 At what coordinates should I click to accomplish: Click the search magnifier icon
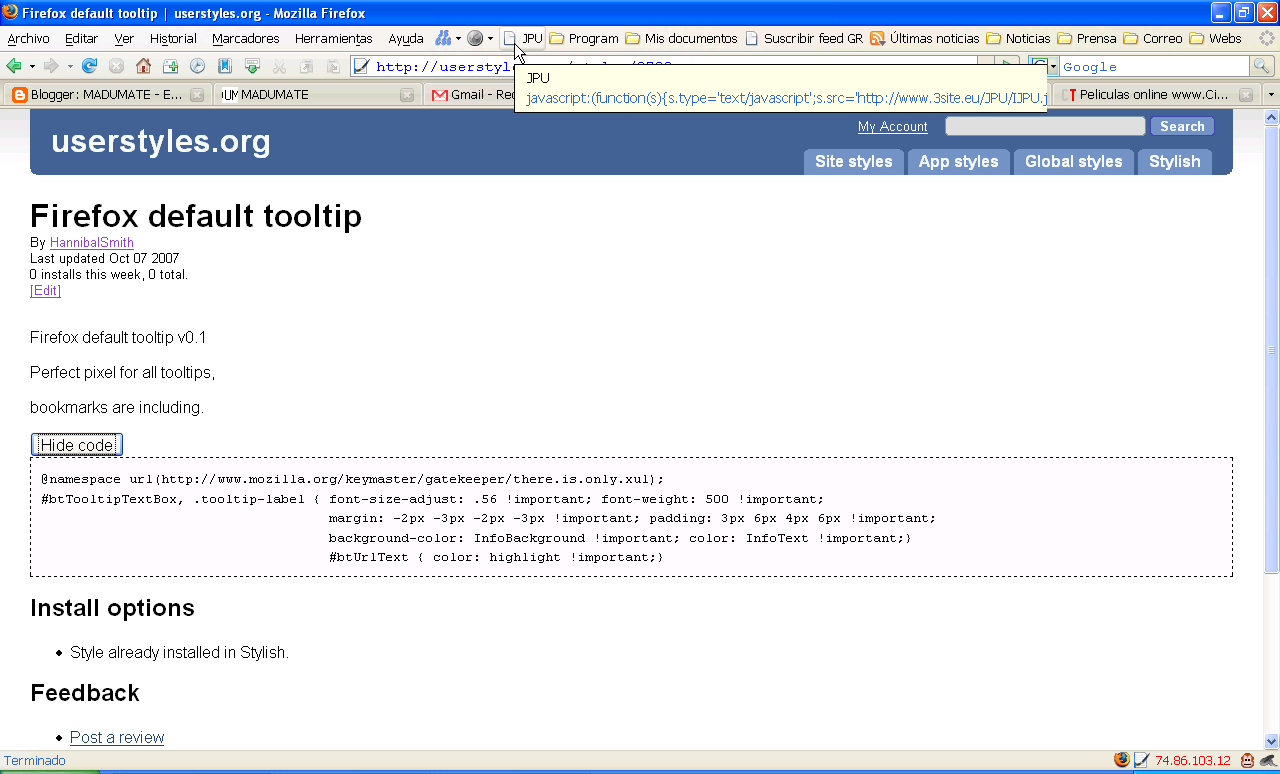coord(1263,66)
